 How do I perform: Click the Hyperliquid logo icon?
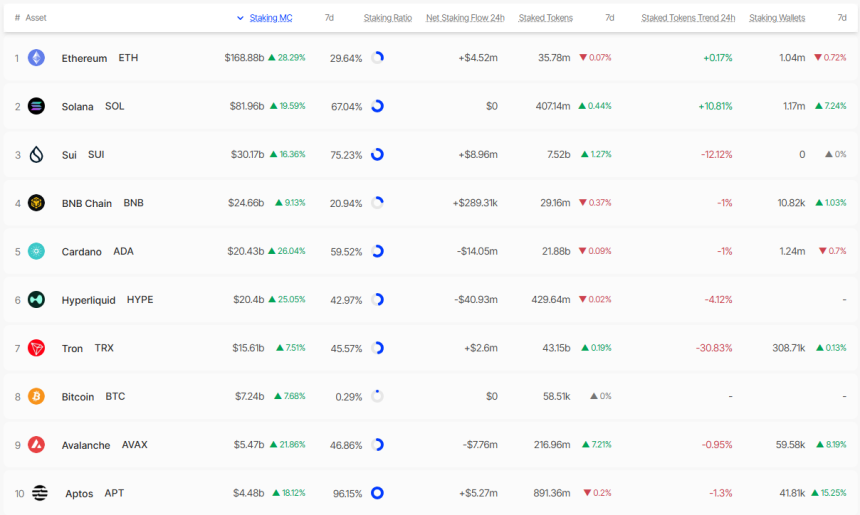(36, 299)
